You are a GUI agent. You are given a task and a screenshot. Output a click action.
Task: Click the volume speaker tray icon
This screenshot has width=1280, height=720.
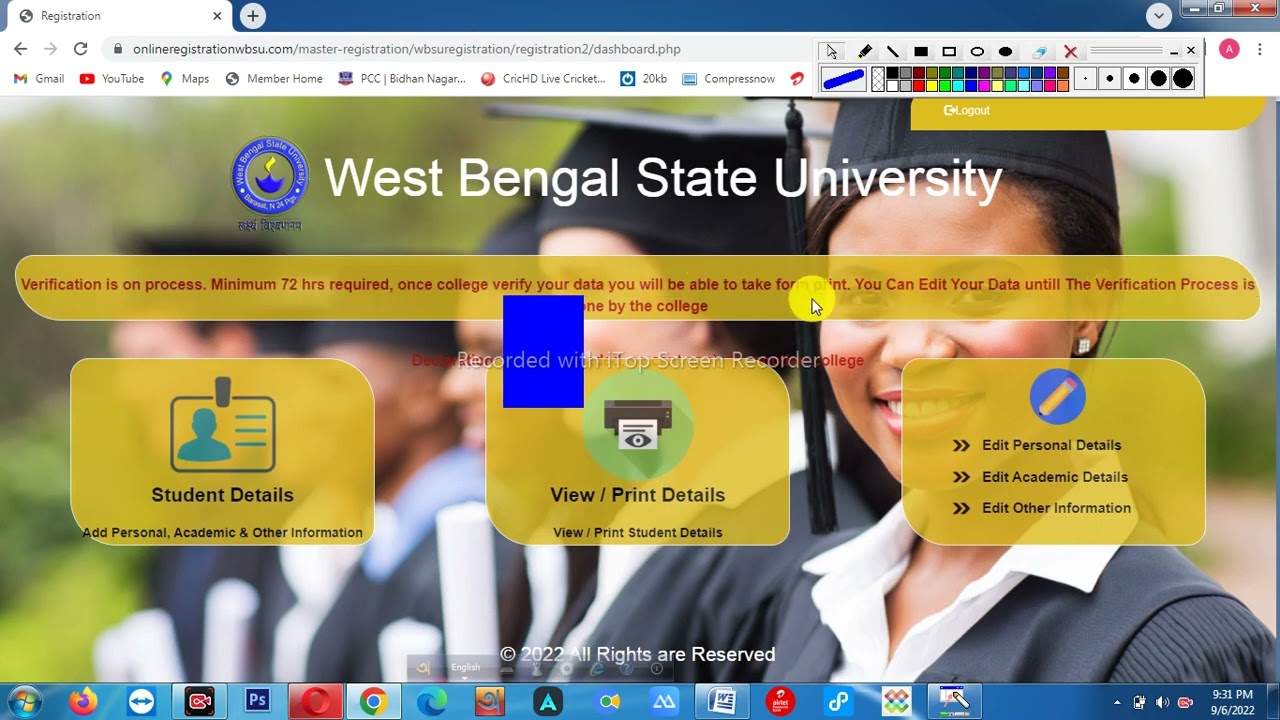coord(1162,702)
